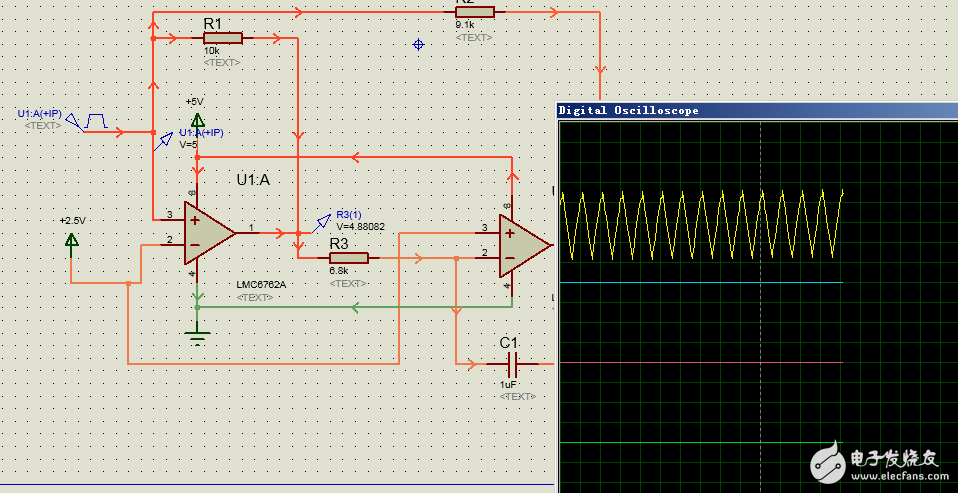958x493 pixels.
Task: Click the green oscilloscope channel trace
Action: pos(700,442)
